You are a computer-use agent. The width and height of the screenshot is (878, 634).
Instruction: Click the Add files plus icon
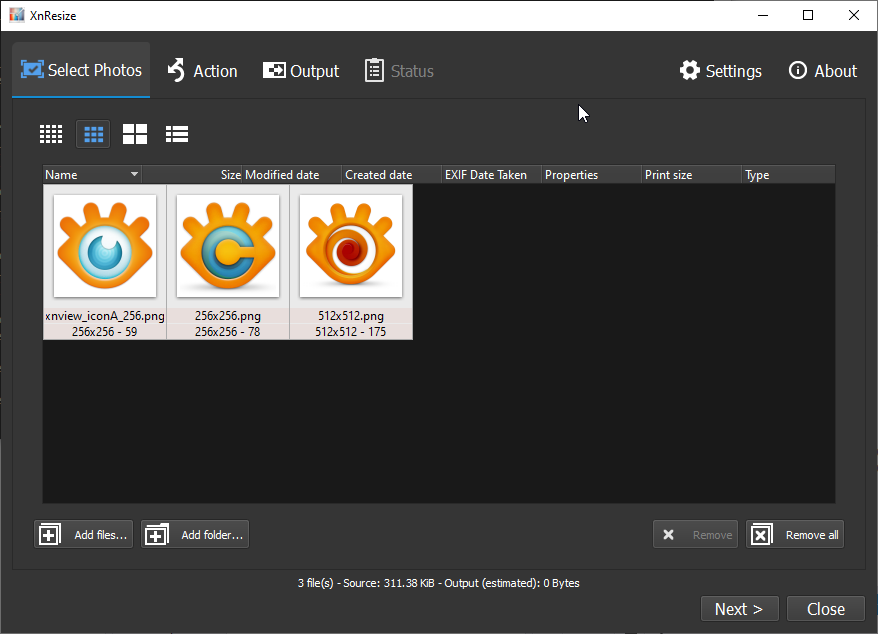pos(49,533)
